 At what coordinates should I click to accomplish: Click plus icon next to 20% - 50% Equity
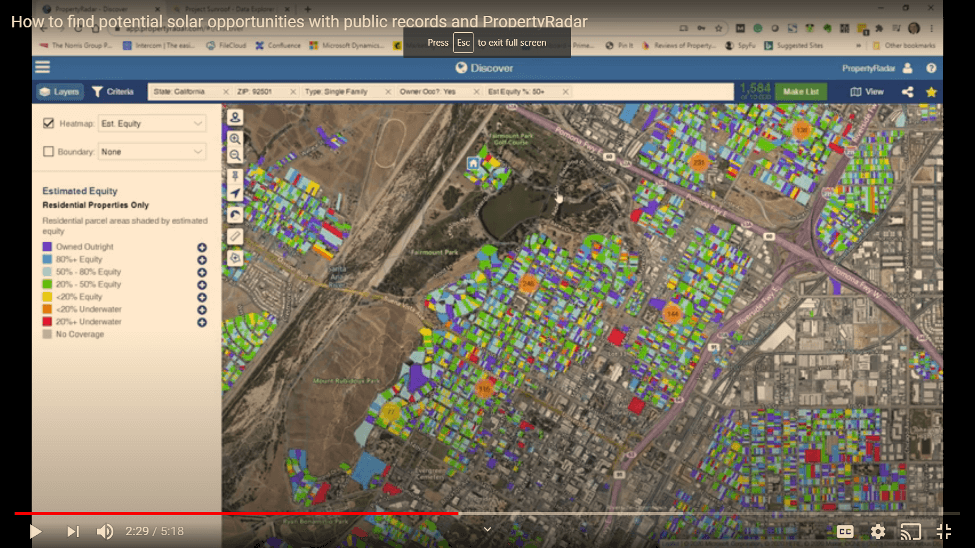tap(202, 285)
